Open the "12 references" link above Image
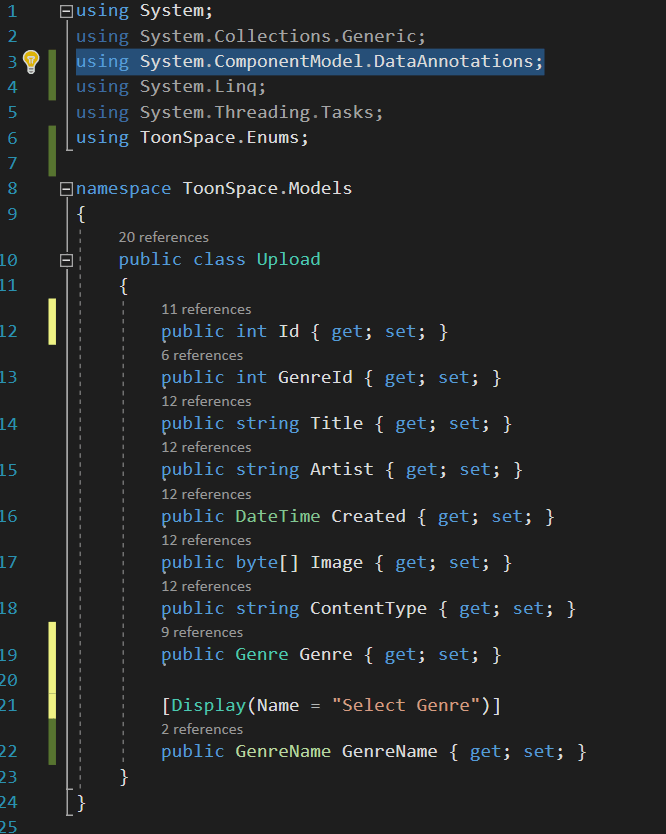 (206, 540)
